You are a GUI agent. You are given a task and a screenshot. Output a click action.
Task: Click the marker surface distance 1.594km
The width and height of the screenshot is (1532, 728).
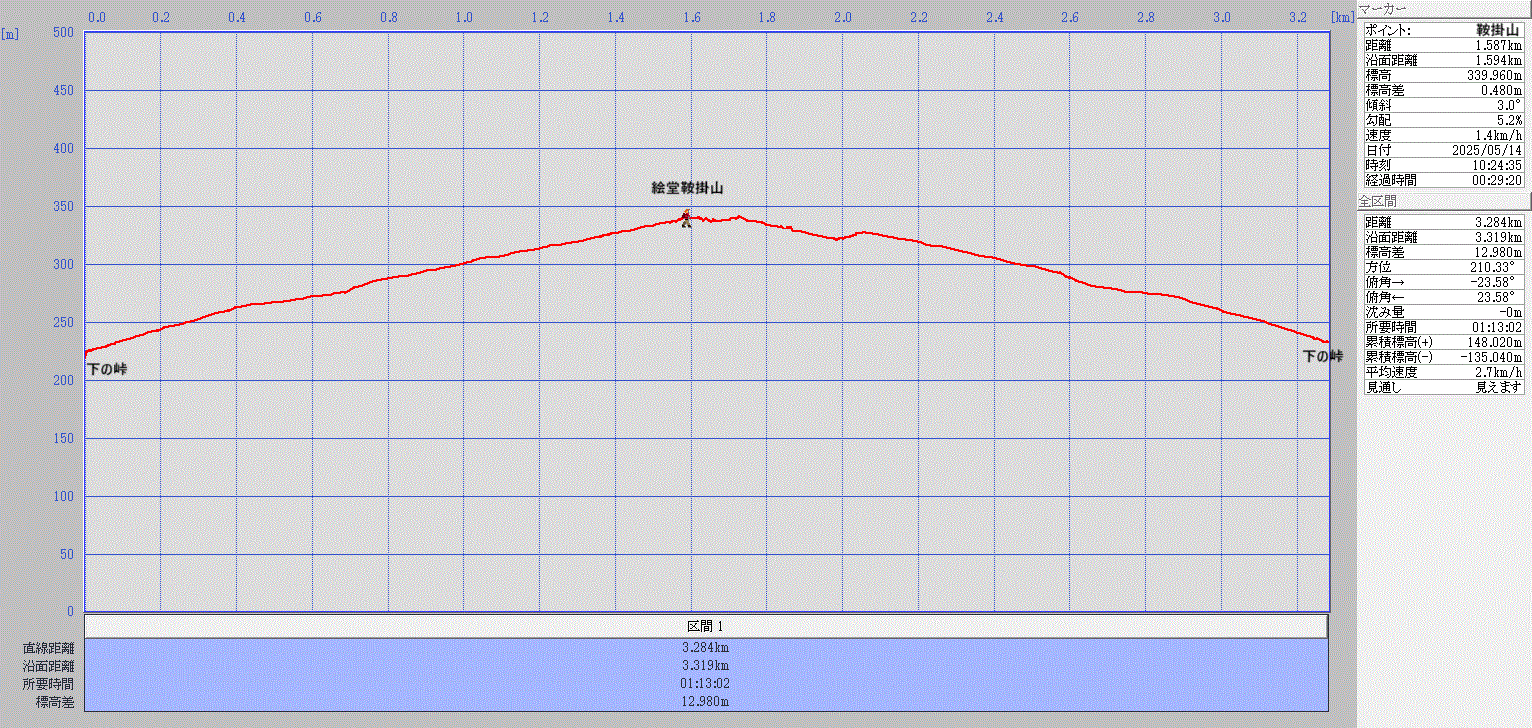pyautogui.click(x=1498, y=60)
